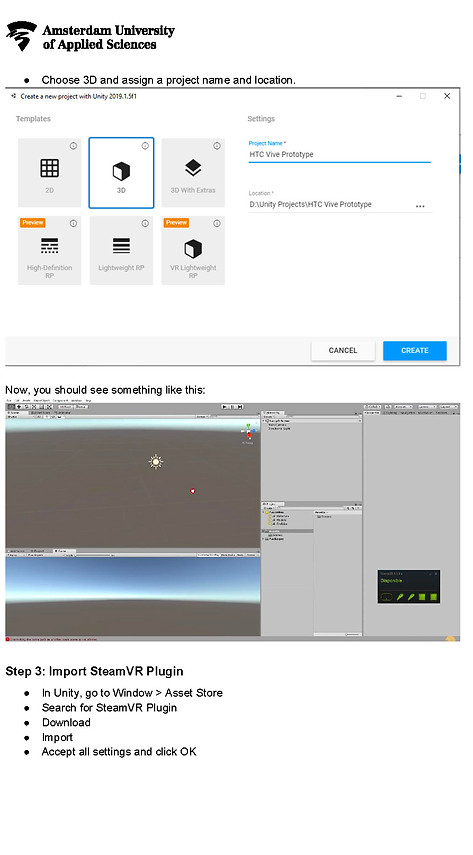Open info icon on the 3D template
This screenshot has width=473, height=855.
[145, 146]
